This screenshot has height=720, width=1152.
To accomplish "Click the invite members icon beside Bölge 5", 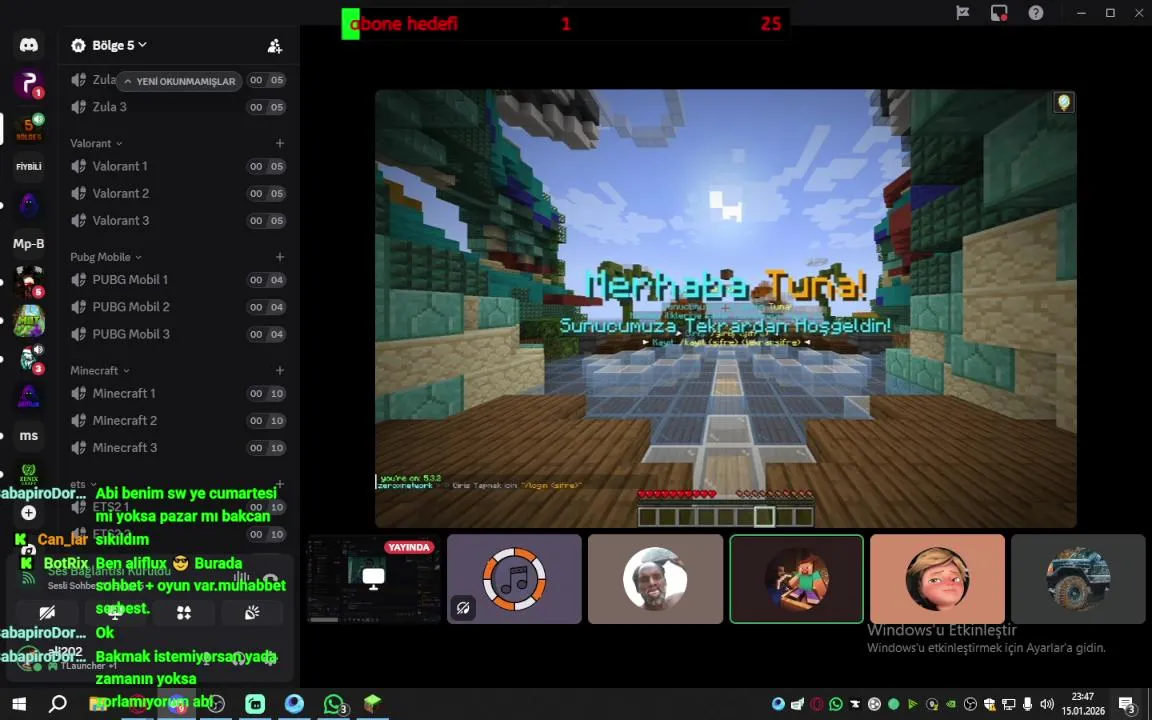I will coord(275,46).
